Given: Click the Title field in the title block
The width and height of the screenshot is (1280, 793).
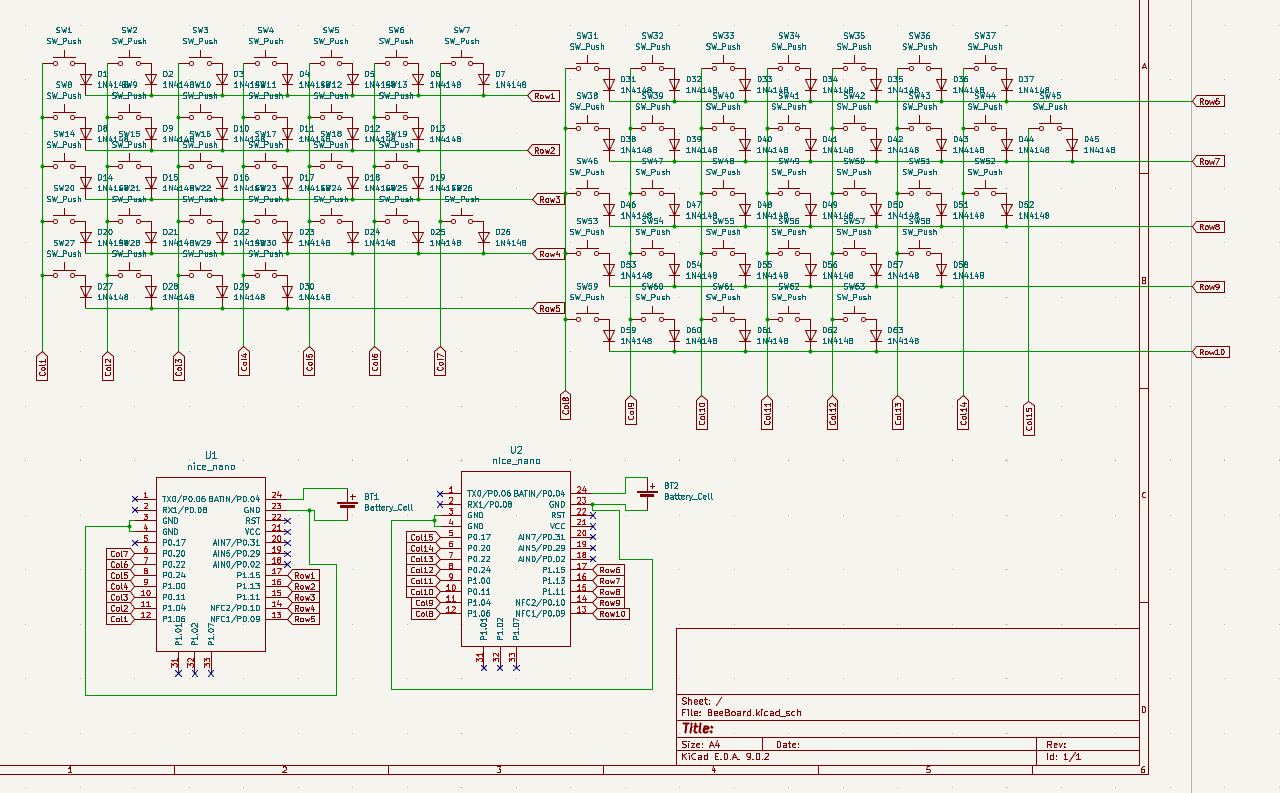Looking at the screenshot, I should pyautogui.click(x=700, y=729).
